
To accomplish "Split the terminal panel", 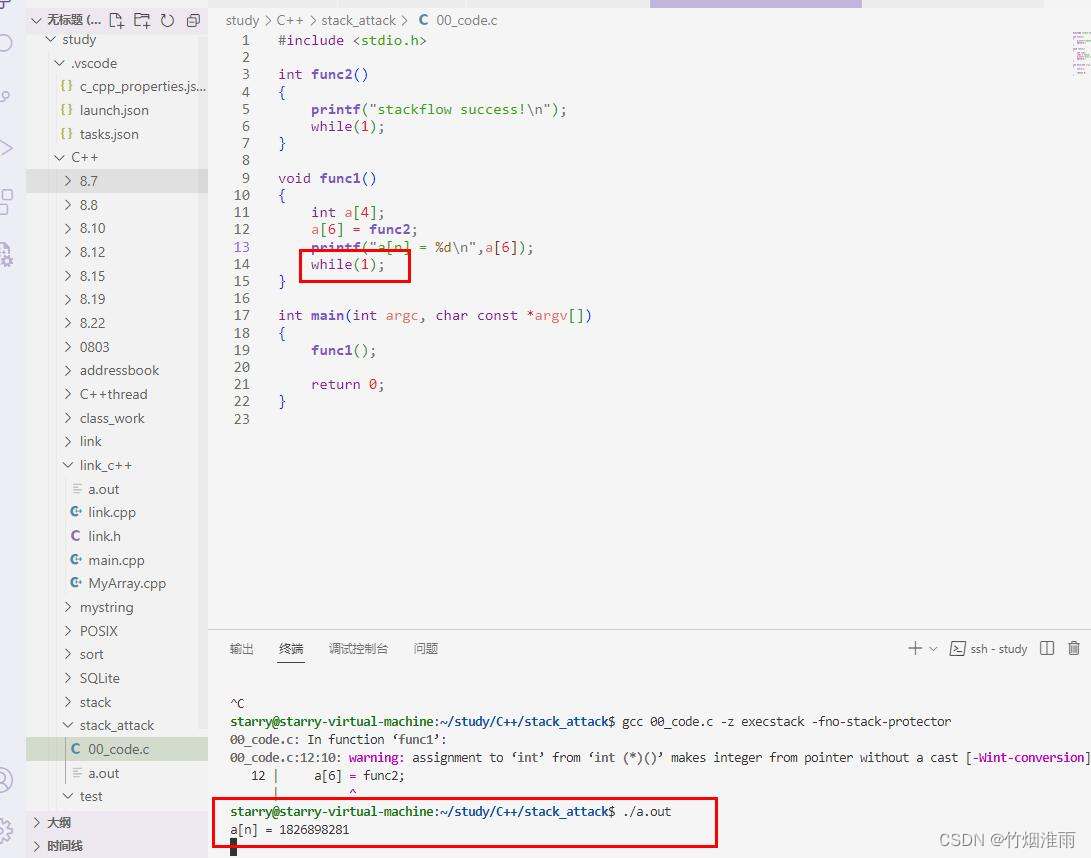I will 1046,648.
